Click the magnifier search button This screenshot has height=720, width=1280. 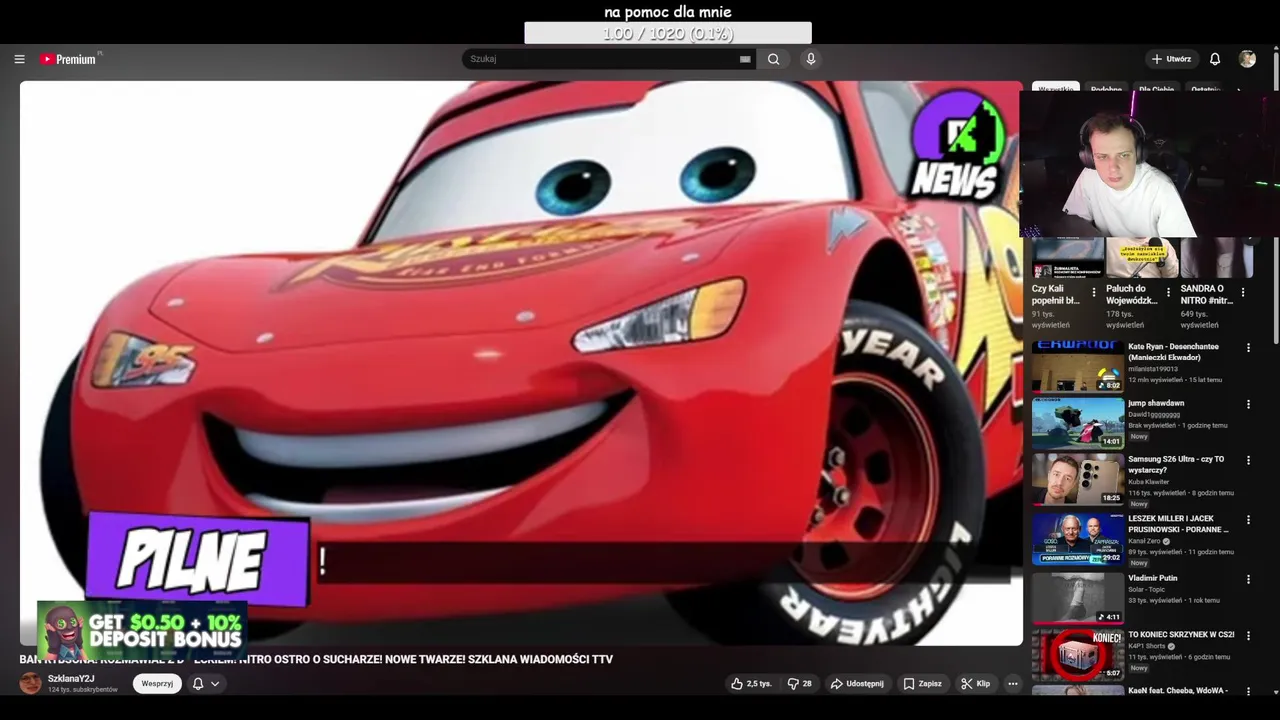[773, 59]
